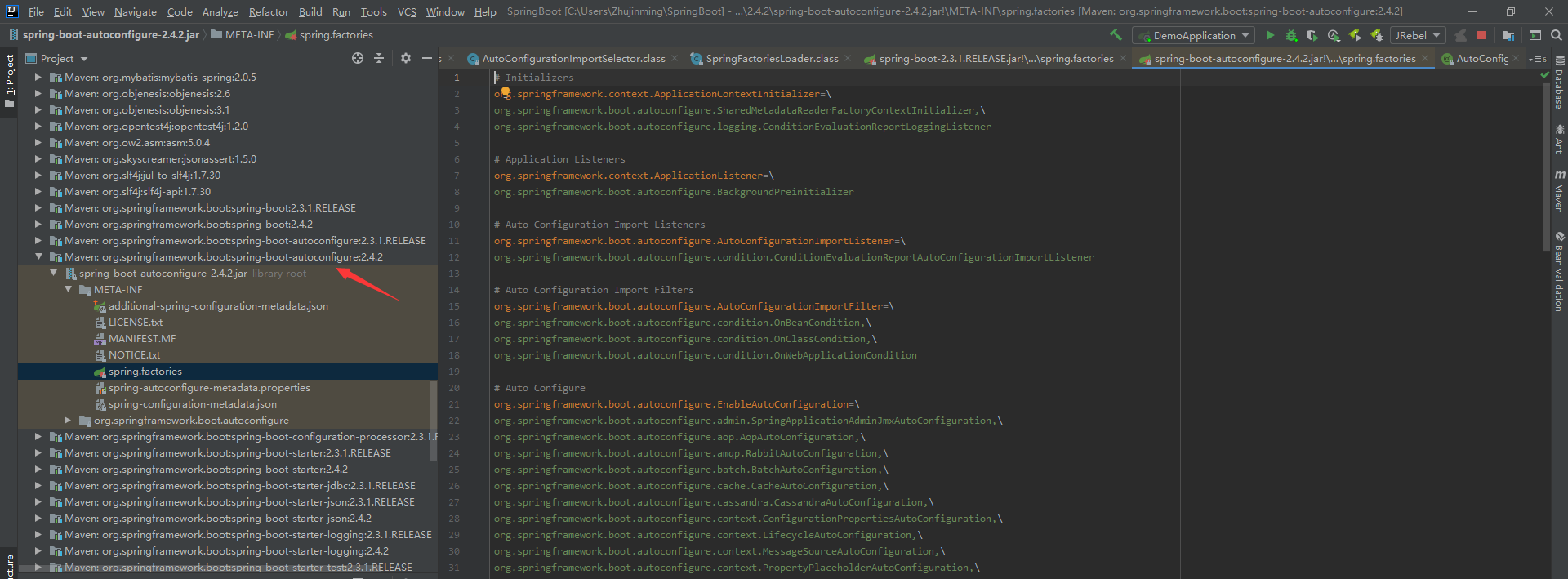
Task: Expand Maven: org.objenesis:objenesis:2.6 node
Action: point(38,93)
